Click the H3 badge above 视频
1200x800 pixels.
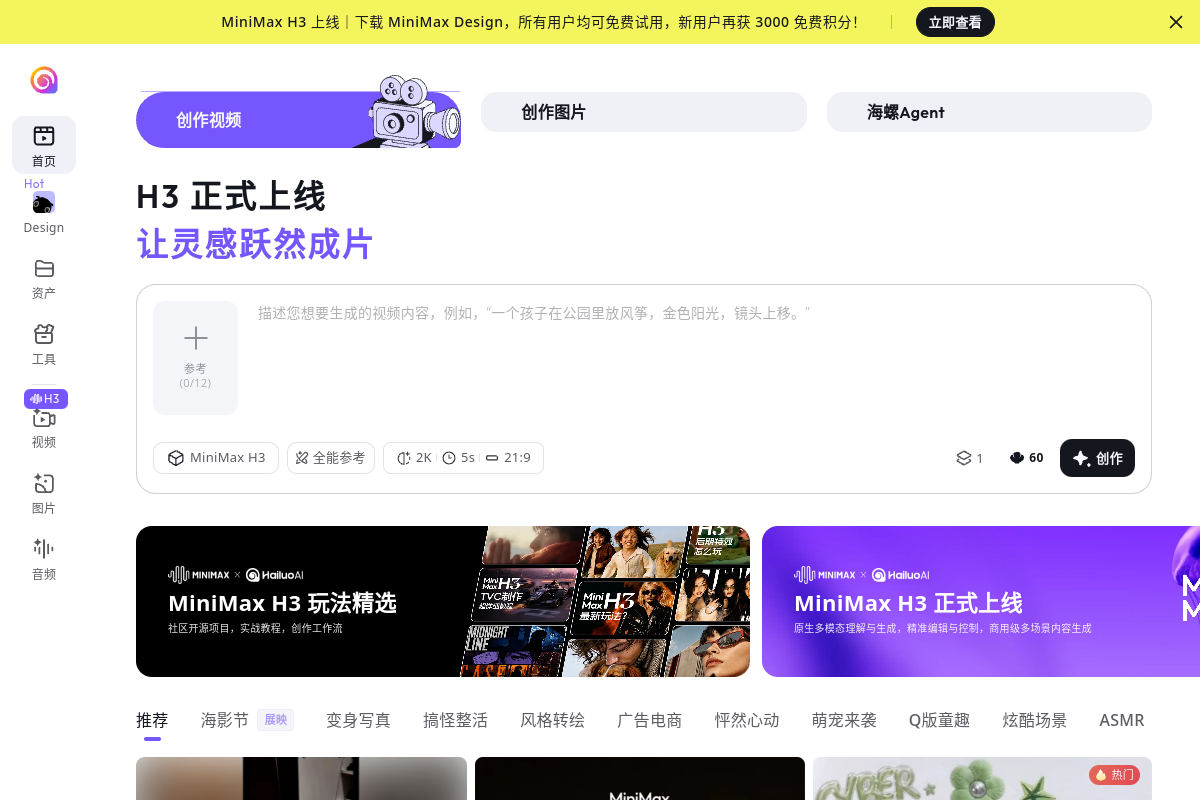point(46,399)
